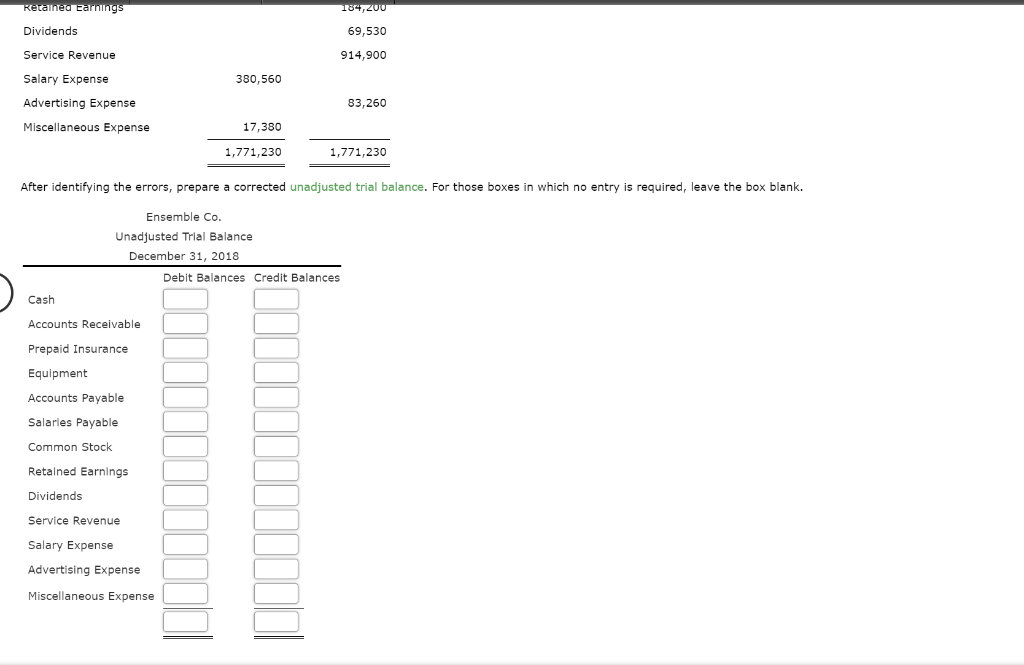Select the Service Revenue credit field

(276, 519)
